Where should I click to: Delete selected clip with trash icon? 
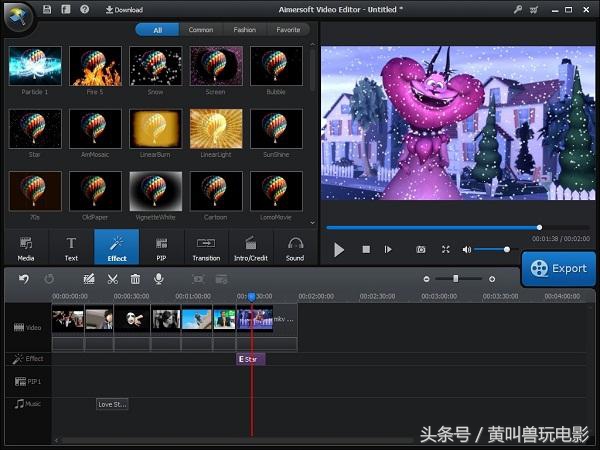tap(135, 279)
